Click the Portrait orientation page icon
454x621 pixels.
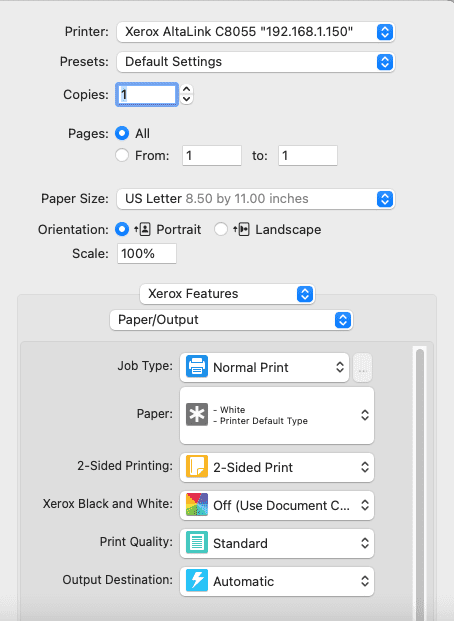[143, 229]
